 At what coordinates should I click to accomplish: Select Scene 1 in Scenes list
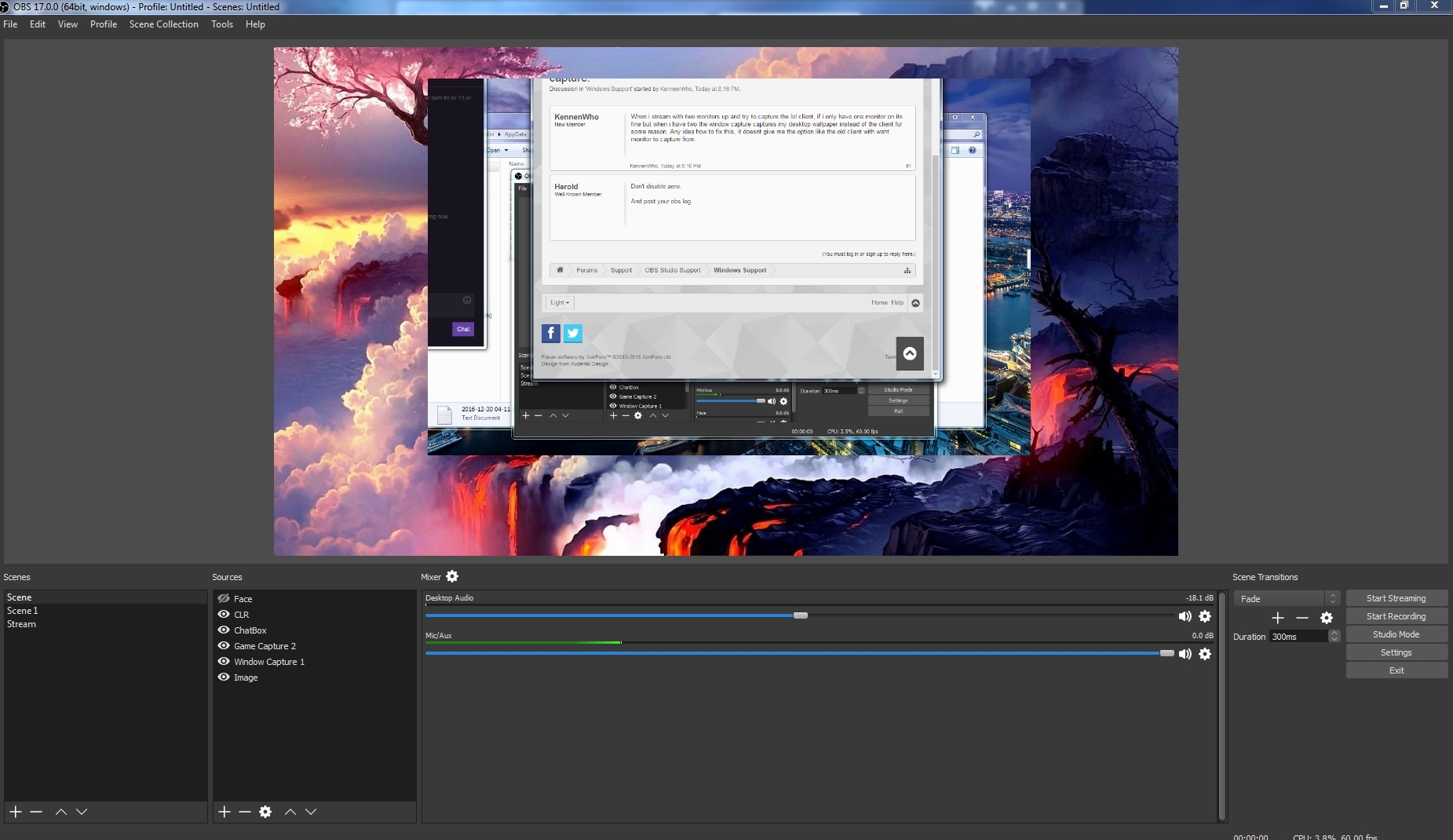pyautogui.click(x=106, y=611)
